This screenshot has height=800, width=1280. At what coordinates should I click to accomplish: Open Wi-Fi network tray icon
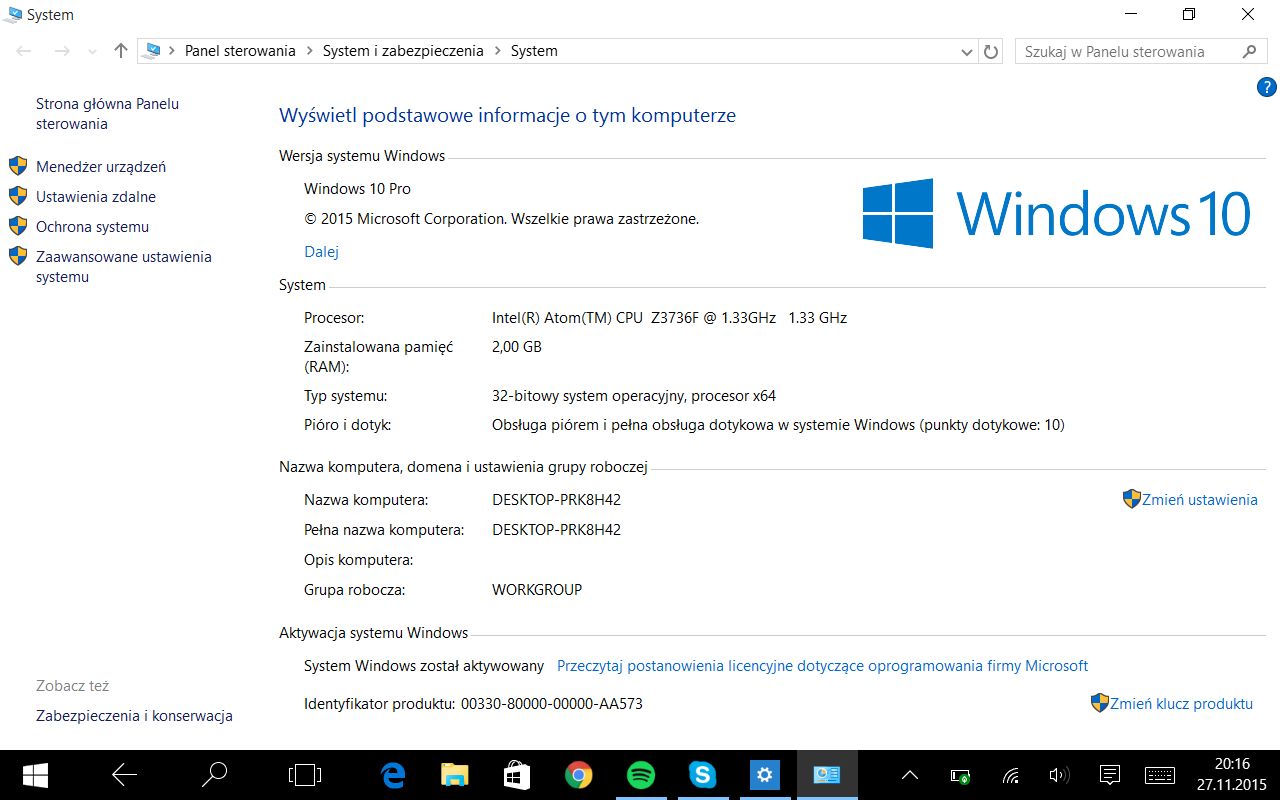(x=1011, y=775)
